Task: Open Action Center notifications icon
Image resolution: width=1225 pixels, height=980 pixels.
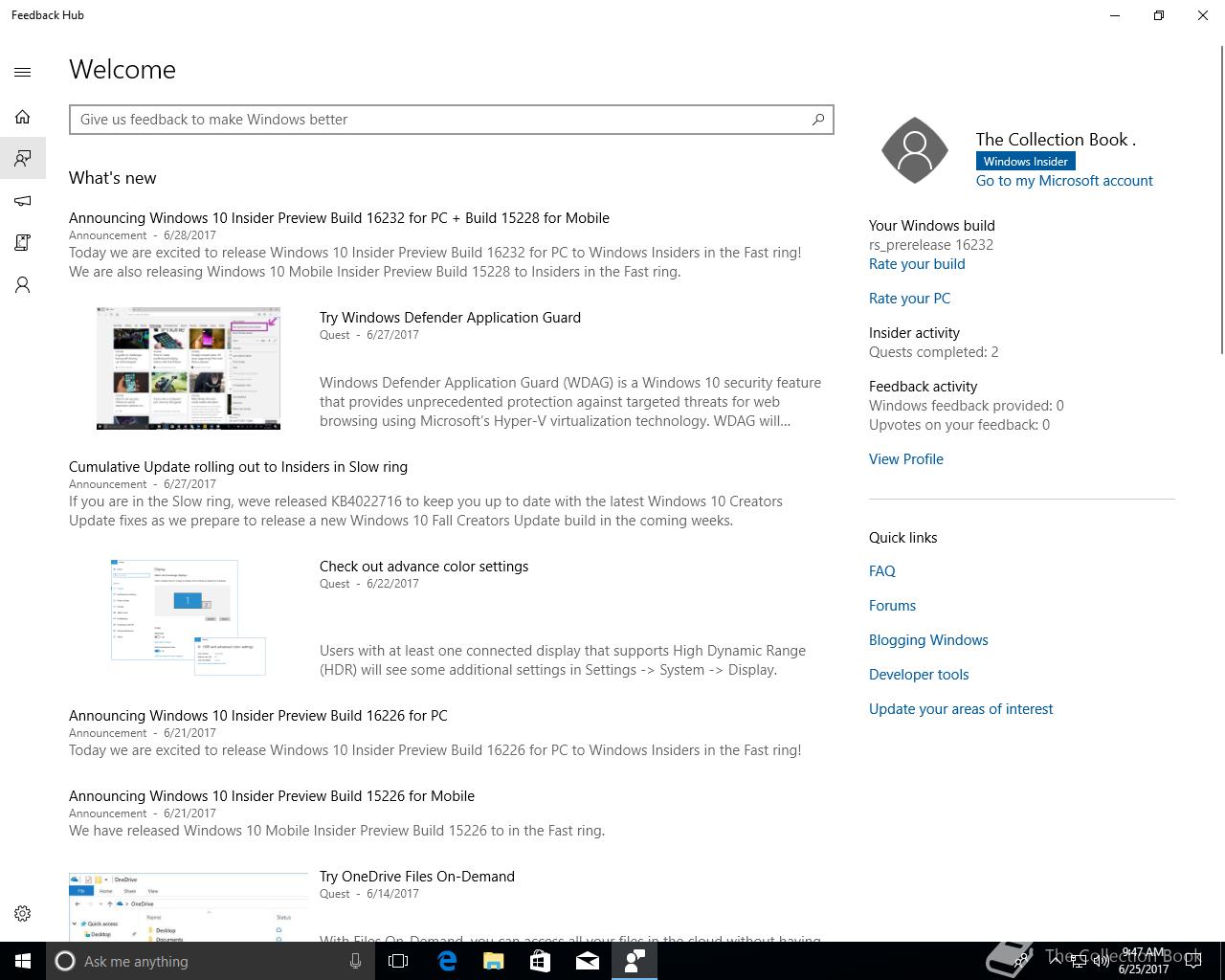Action: point(1193,961)
